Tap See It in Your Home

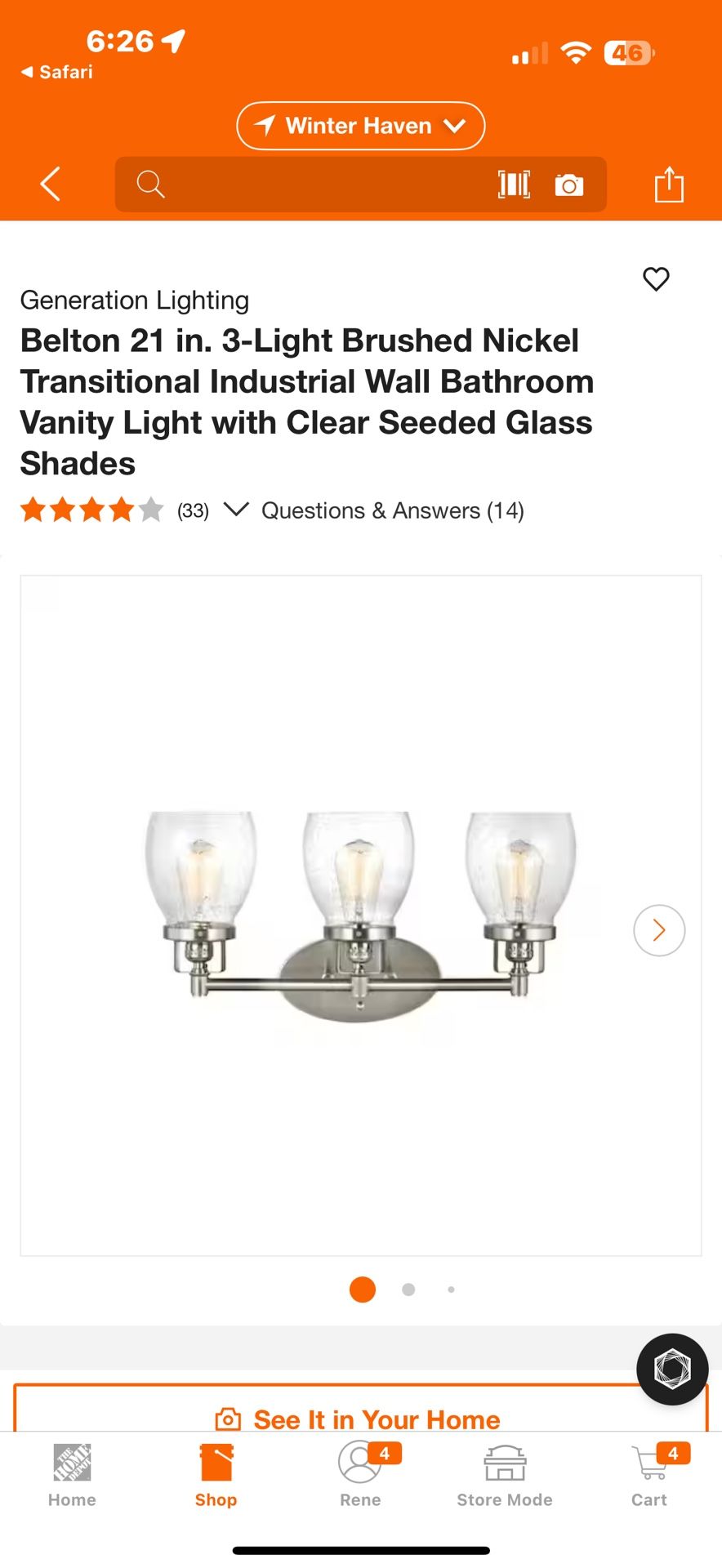pos(360,1419)
